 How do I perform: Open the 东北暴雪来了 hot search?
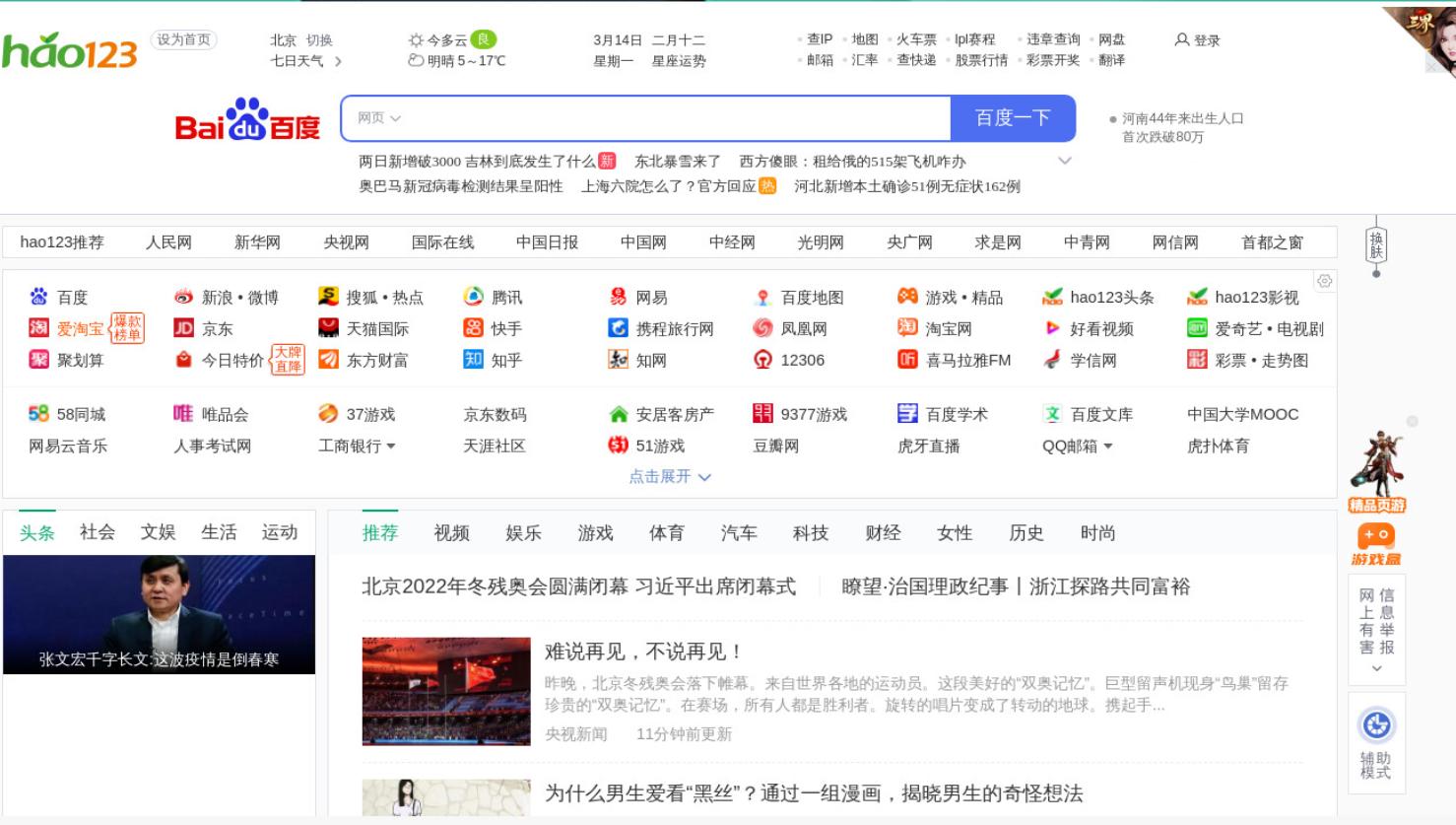point(678,161)
